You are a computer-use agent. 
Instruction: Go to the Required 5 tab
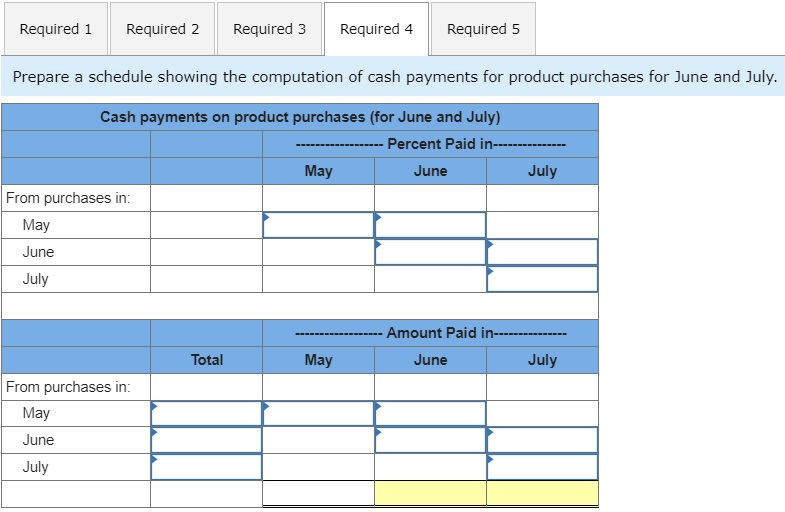pos(483,29)
